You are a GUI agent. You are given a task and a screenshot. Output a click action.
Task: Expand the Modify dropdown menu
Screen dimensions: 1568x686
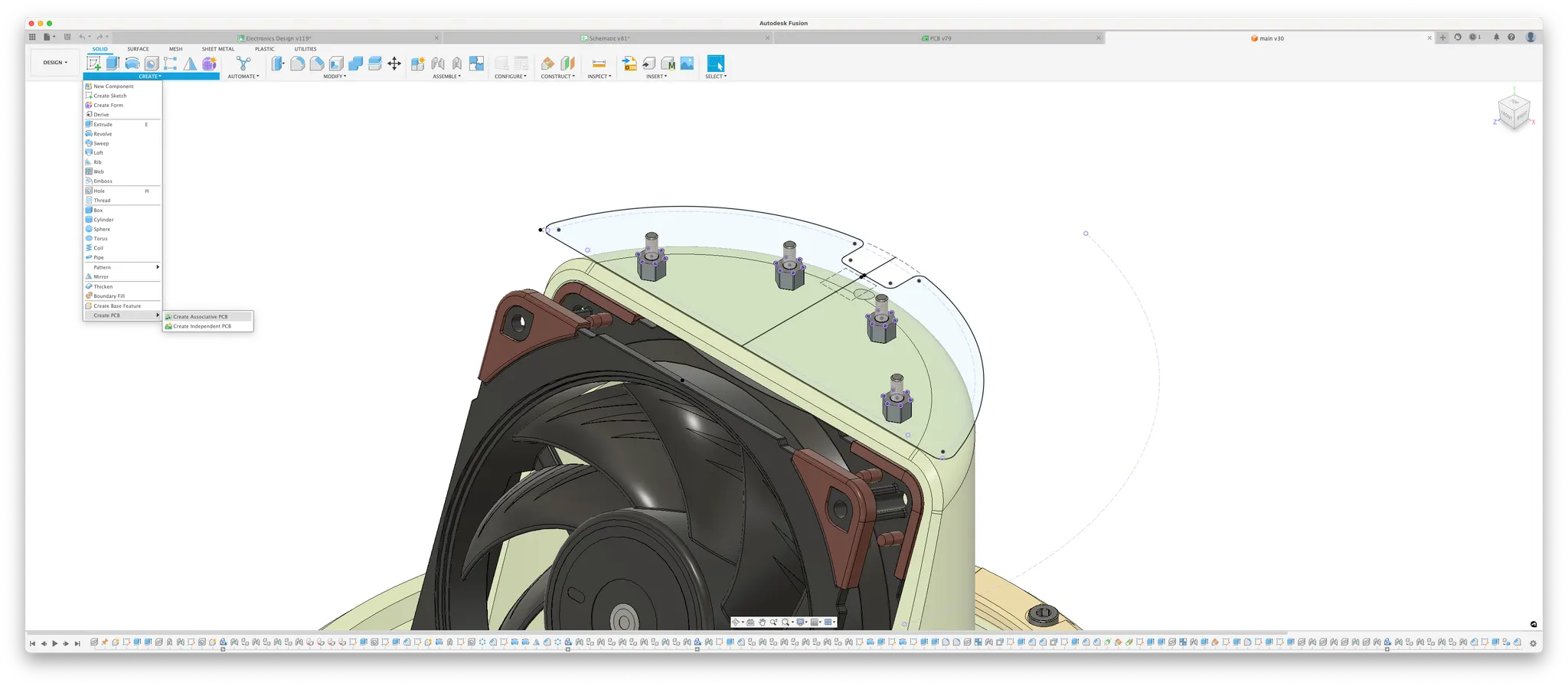335,77
